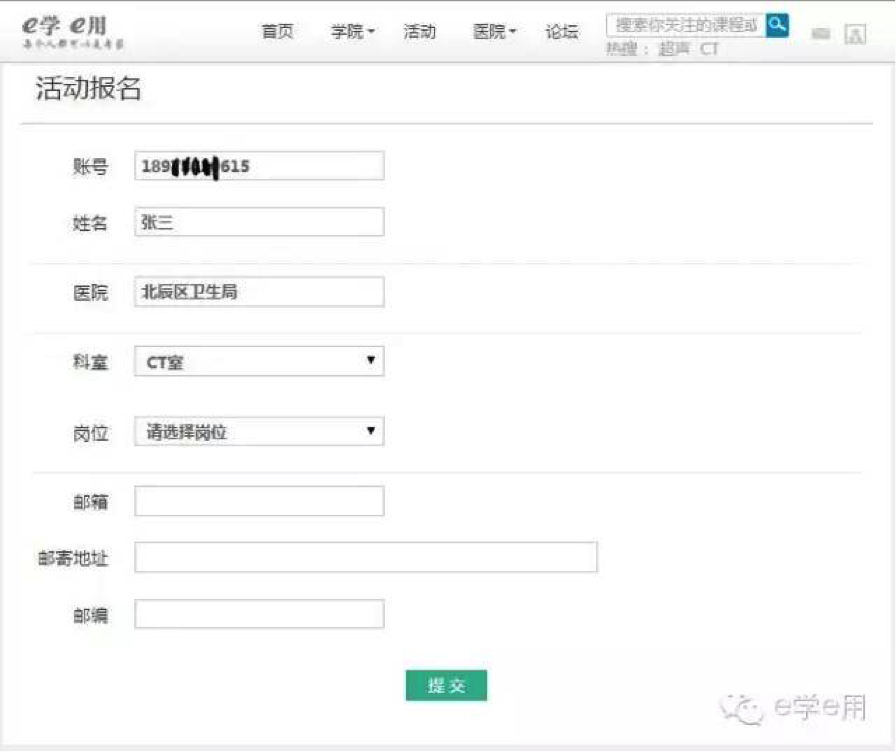Click the user profile icon at top right

point(855,34)
